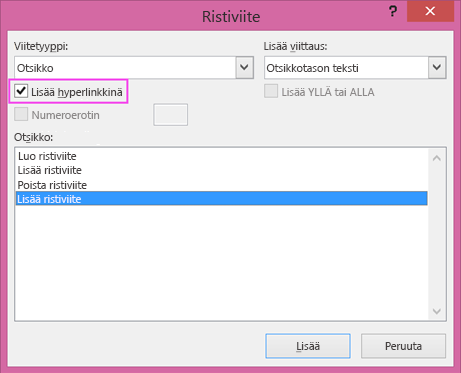Image resolution: width=461 pixels, height=373 pixels.
Task: Close the Ristiviite dialog
Action: coord(430,11)
